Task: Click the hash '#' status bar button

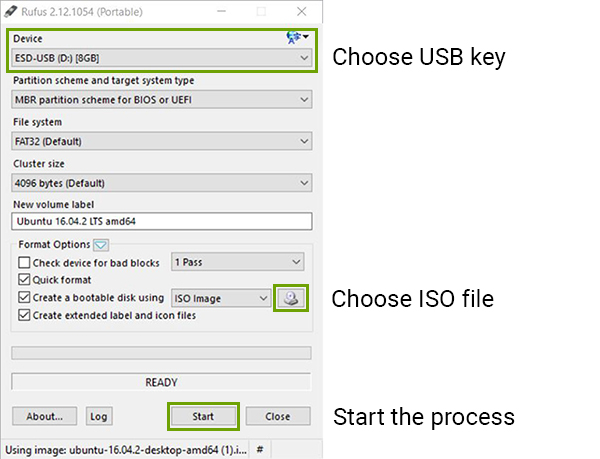Action: (259, 449)
